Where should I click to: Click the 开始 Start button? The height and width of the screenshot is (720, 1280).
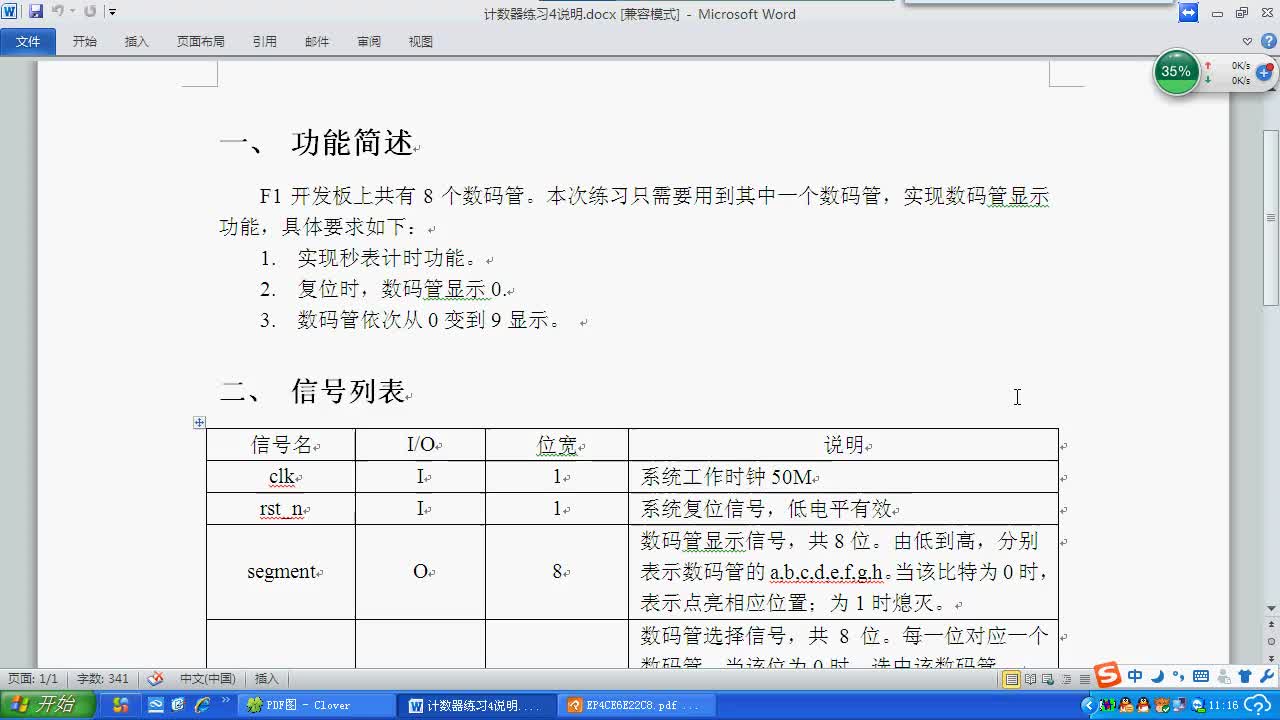tap(48, 705)
